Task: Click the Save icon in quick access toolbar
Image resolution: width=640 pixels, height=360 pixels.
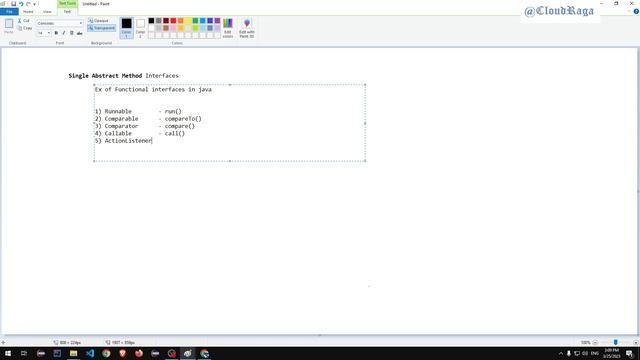Action: [x=13, y=4]
